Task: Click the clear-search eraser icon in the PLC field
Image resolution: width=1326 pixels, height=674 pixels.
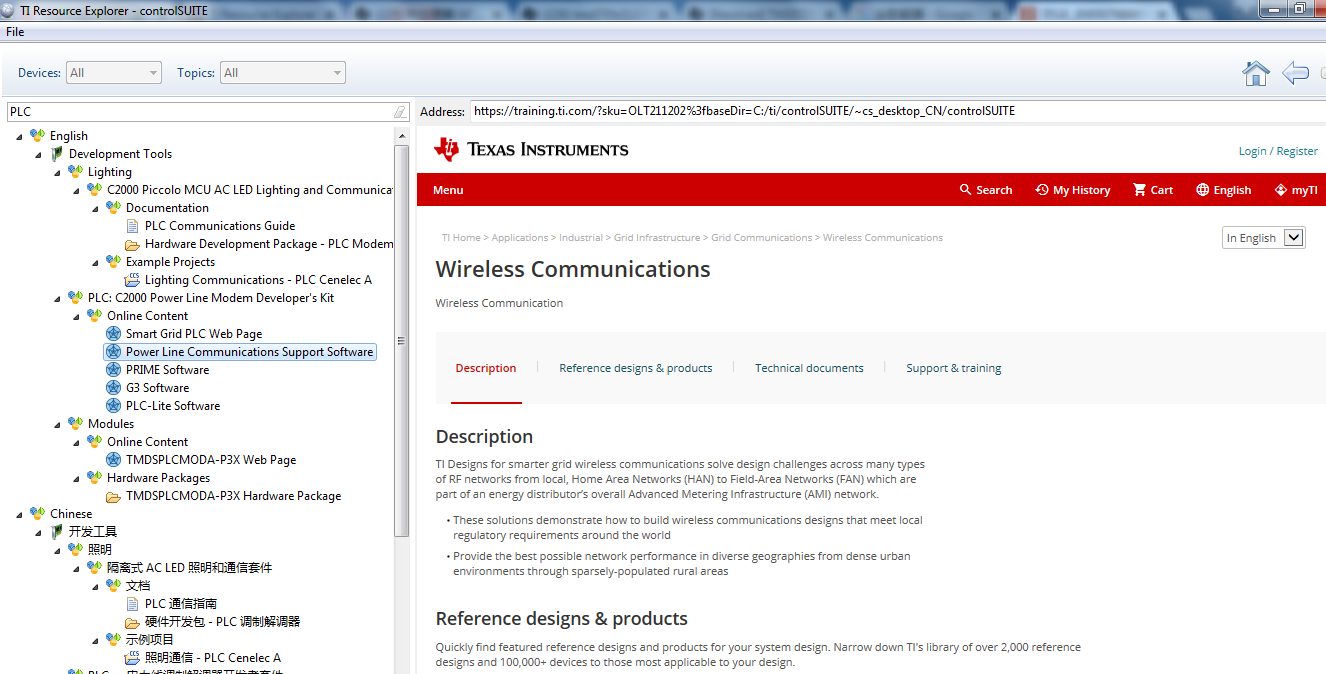Action: point(400,112)
